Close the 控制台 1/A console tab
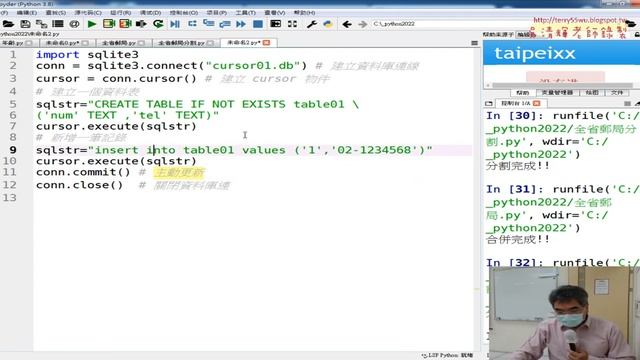640x360 pixels. tap(537, 103)
